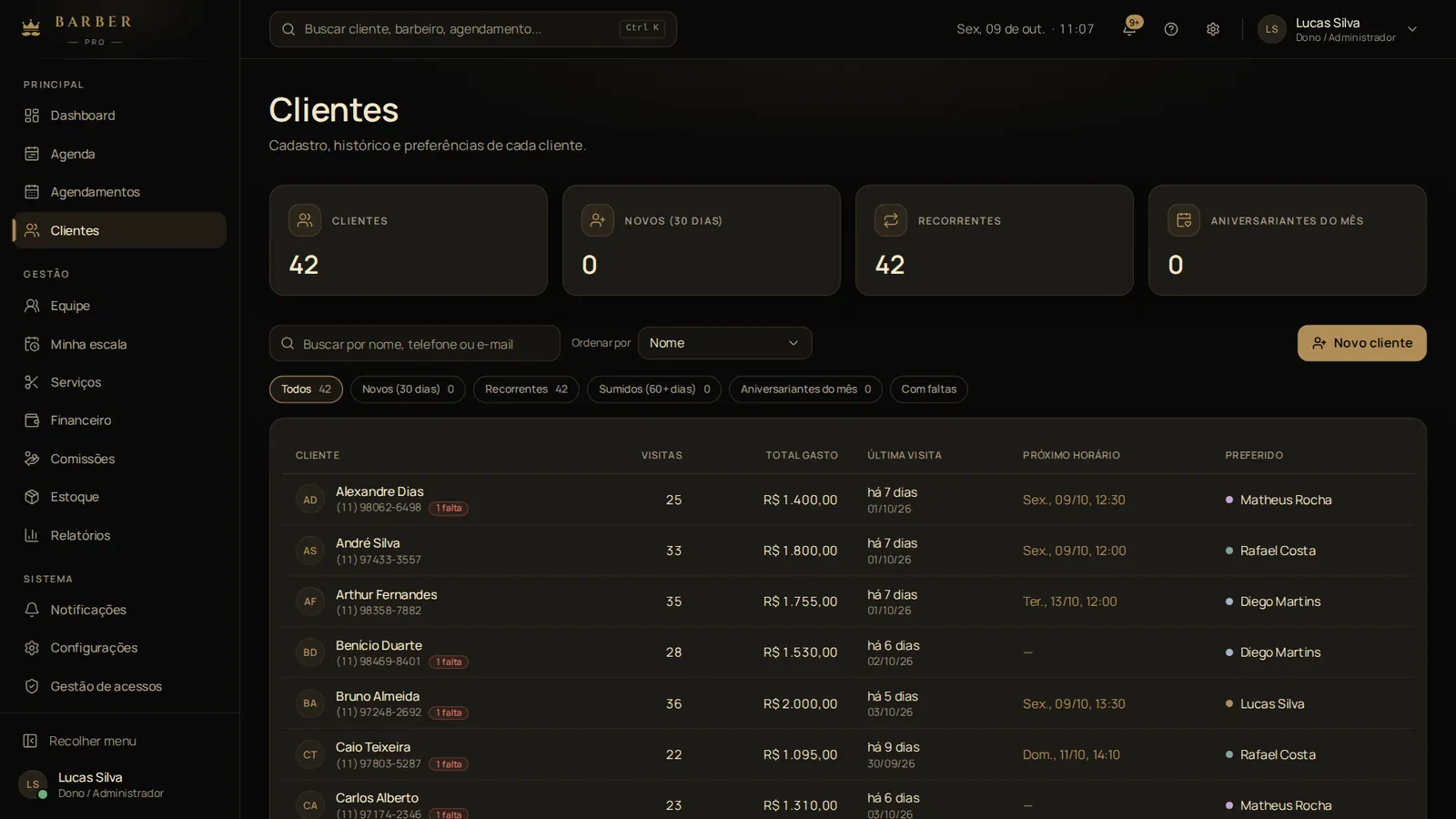Filter by Com faltas chip
This screenshot has height=819, width=1456.
[x=928, y=389]
